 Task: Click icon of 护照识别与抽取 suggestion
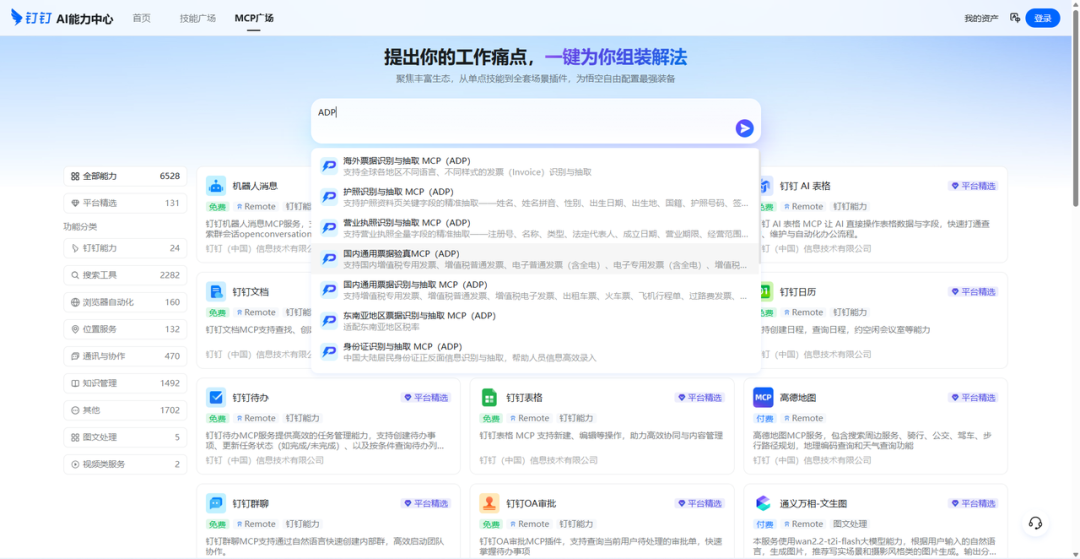(x=329, y=197)
